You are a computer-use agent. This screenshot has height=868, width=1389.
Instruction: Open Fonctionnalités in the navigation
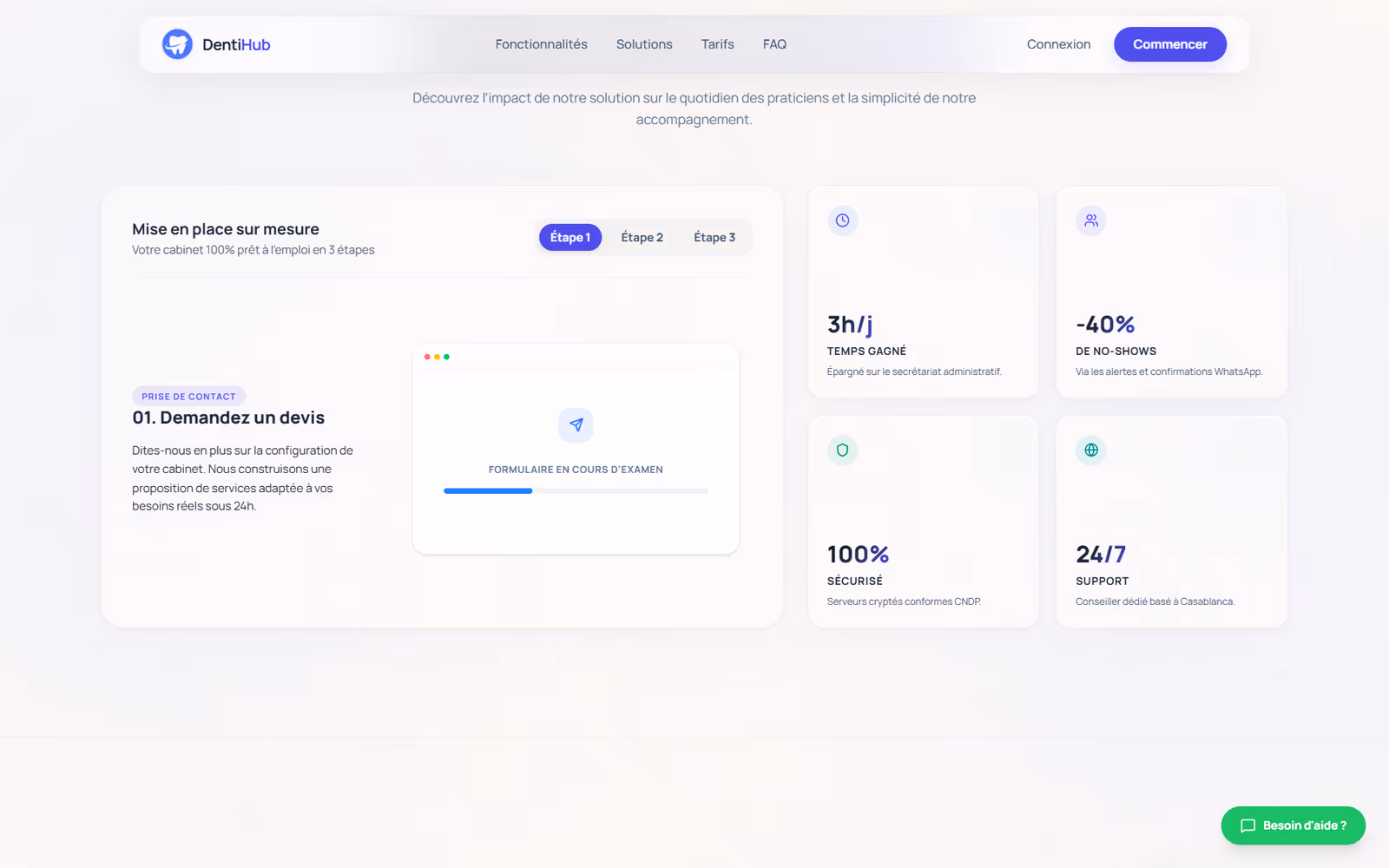[541, 44]
